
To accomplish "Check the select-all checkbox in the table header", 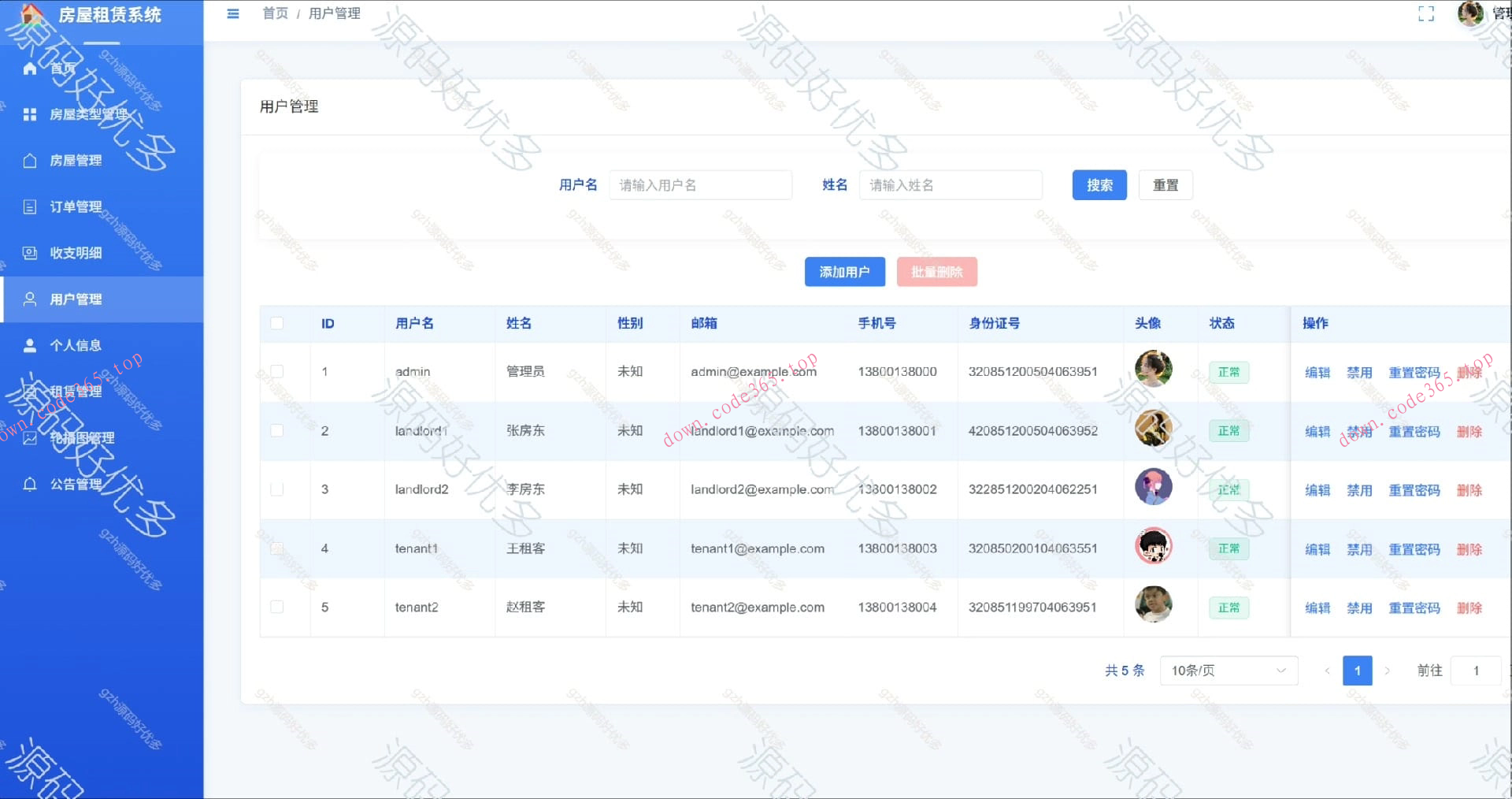I will (276, 323).
